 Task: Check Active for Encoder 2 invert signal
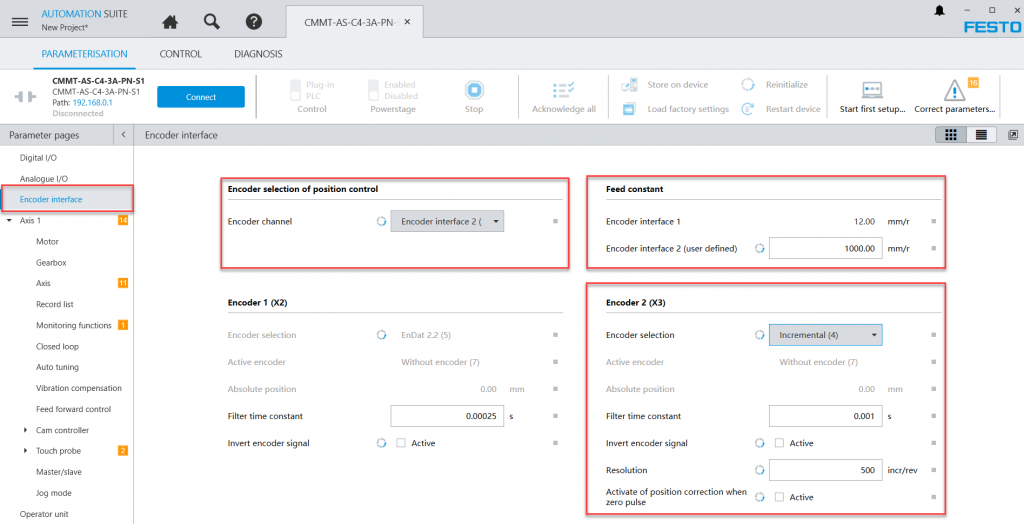[x=779, y=443]
